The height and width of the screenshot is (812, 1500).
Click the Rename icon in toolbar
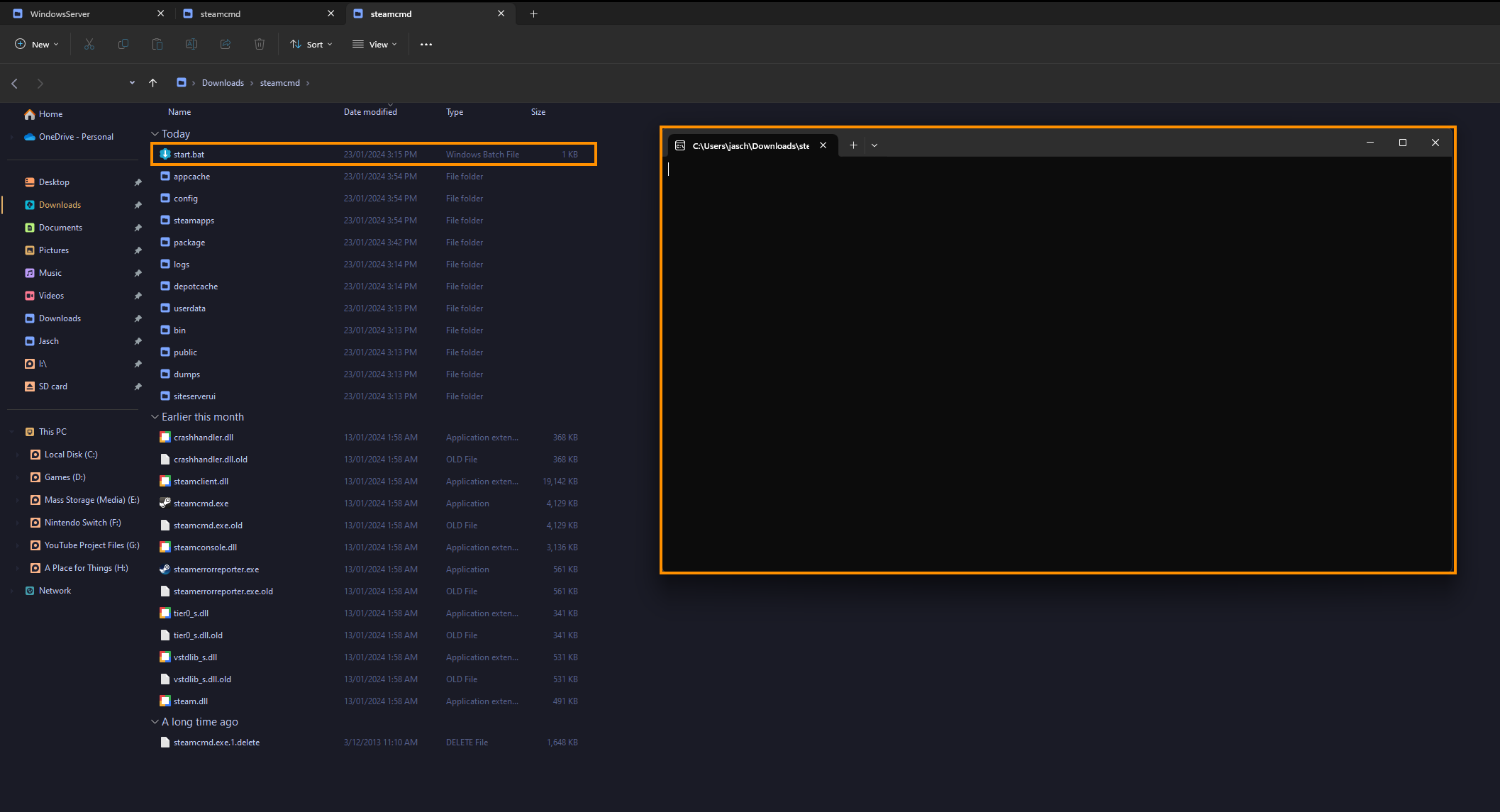[x=191, y=44]
